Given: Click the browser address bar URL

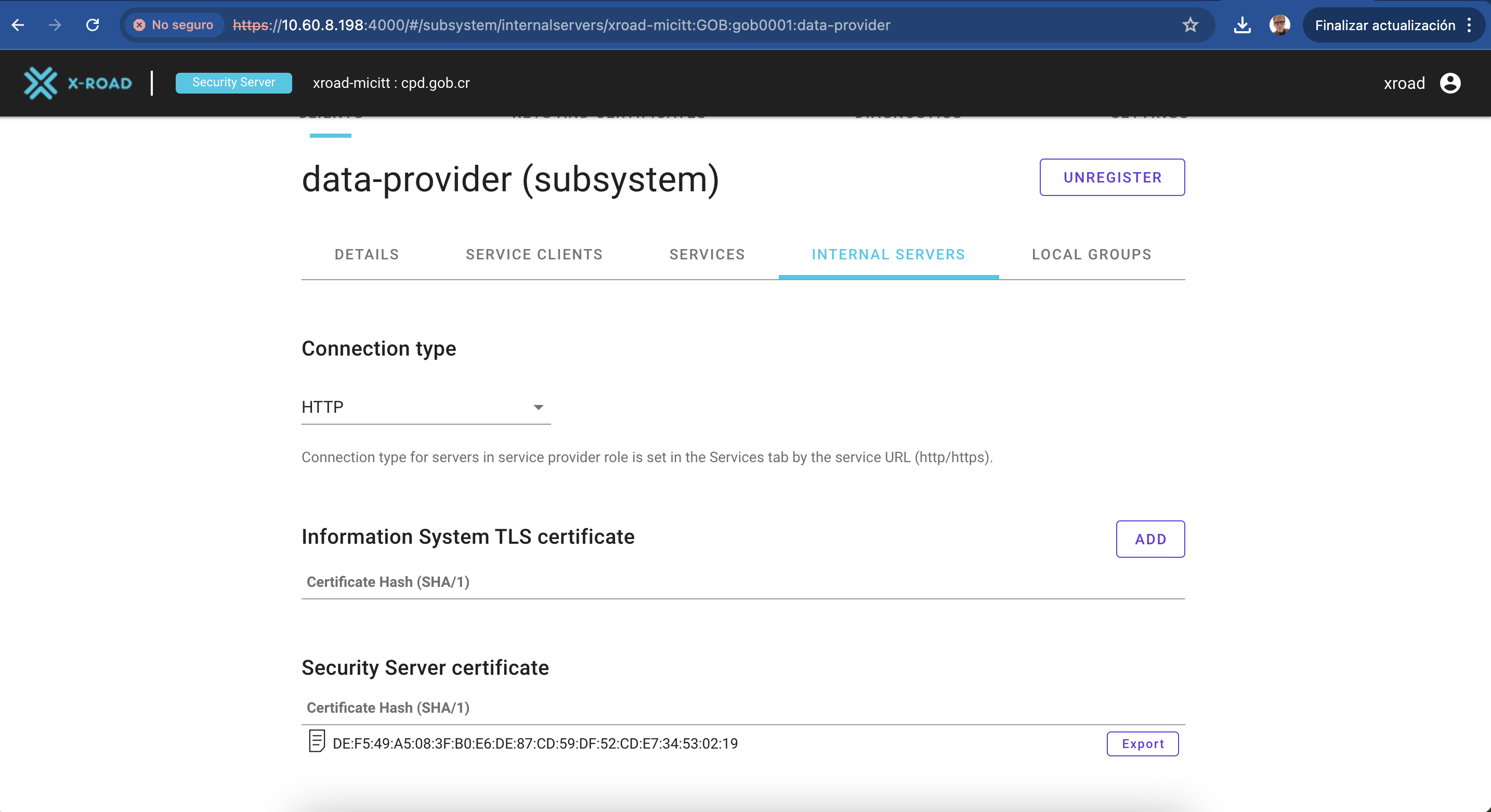Looking at the screenshot, I should coord(561,25).
